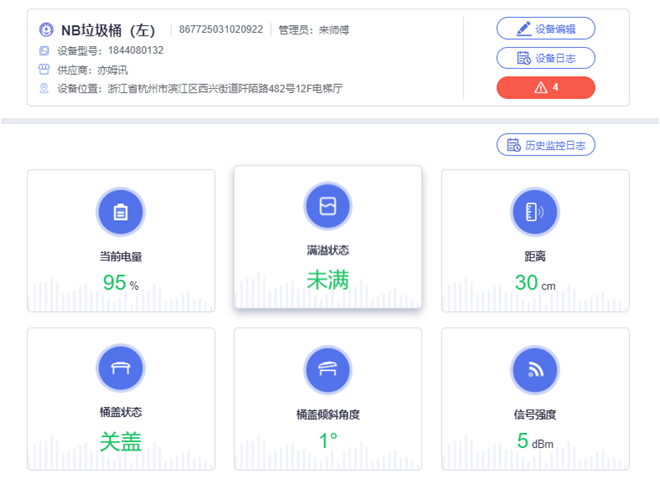The image size is (660, 485).
Task: Open the red alert button showing 4
Action: 545,88
